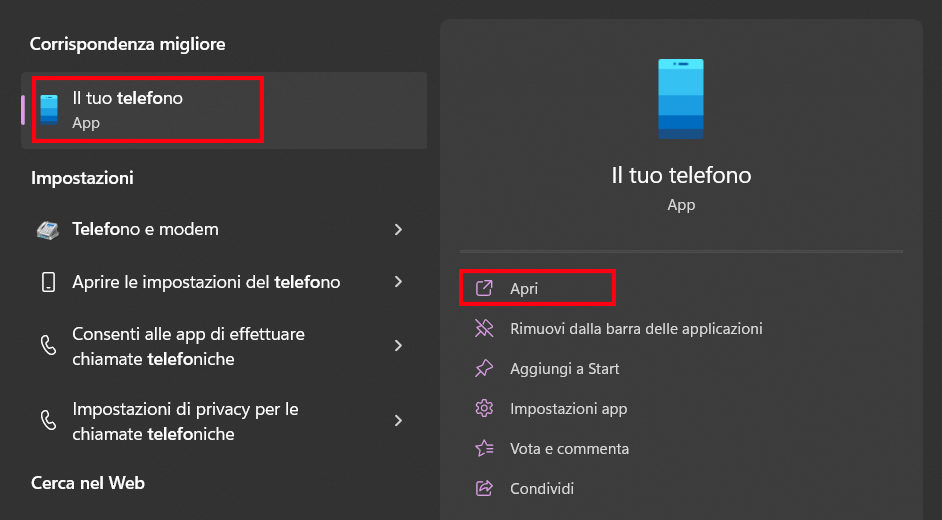Screen dimensions: 942x520
Task: Click the large phone icon in details pane
Action: (x=681, y=98)
